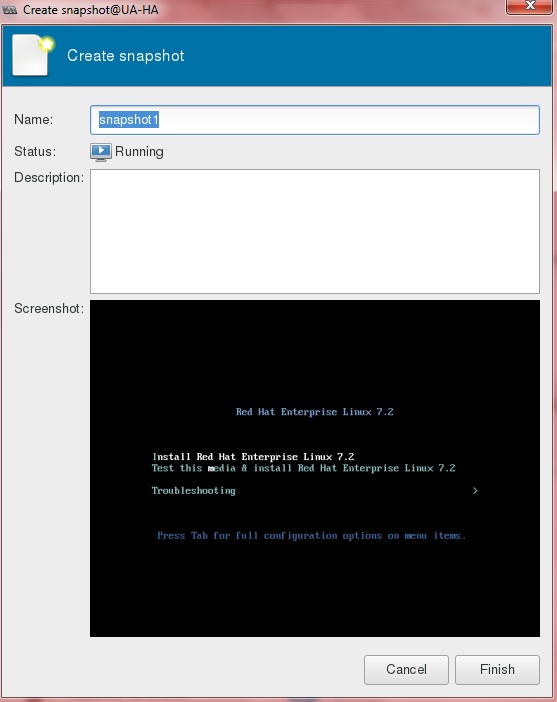The height and width of the screenshot is (702, 557).
Task: Click the 'Press Tab for full configuration' hint text
Action: click(x=311, y=535)
